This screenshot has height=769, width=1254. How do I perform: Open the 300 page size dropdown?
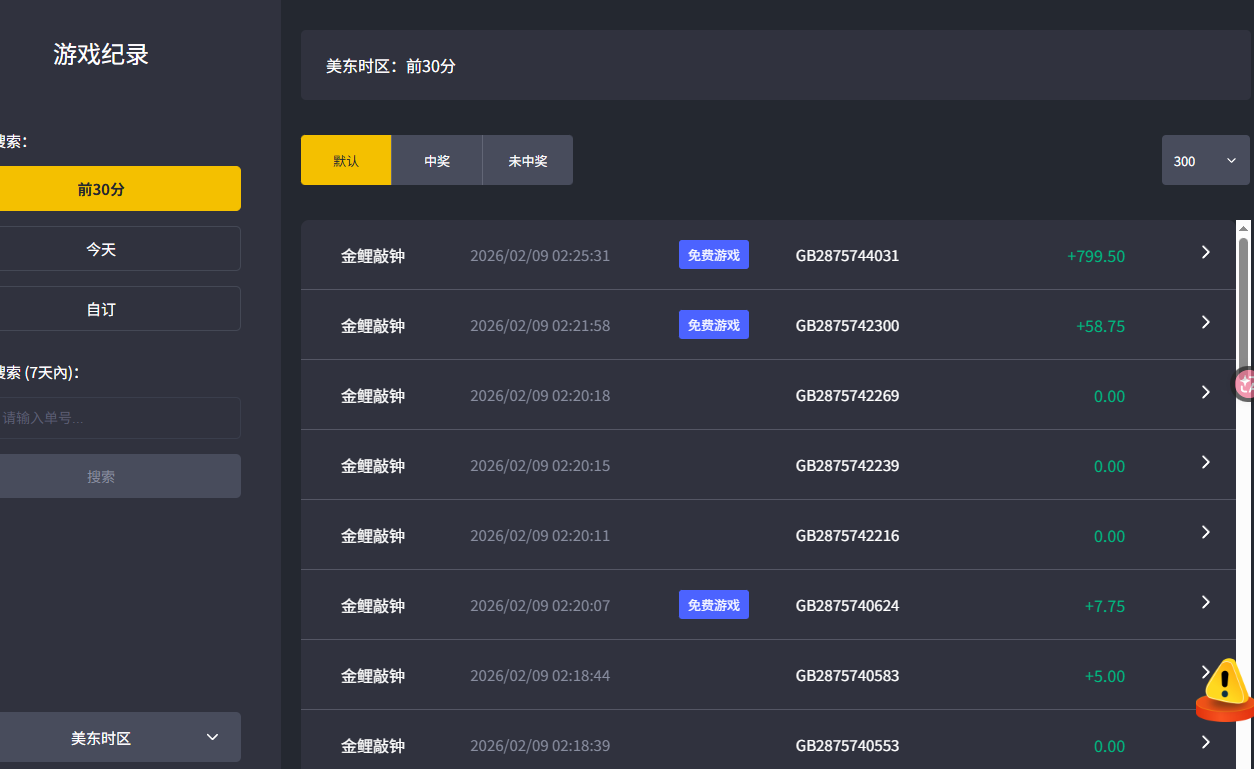click(x=1205, y=161)
